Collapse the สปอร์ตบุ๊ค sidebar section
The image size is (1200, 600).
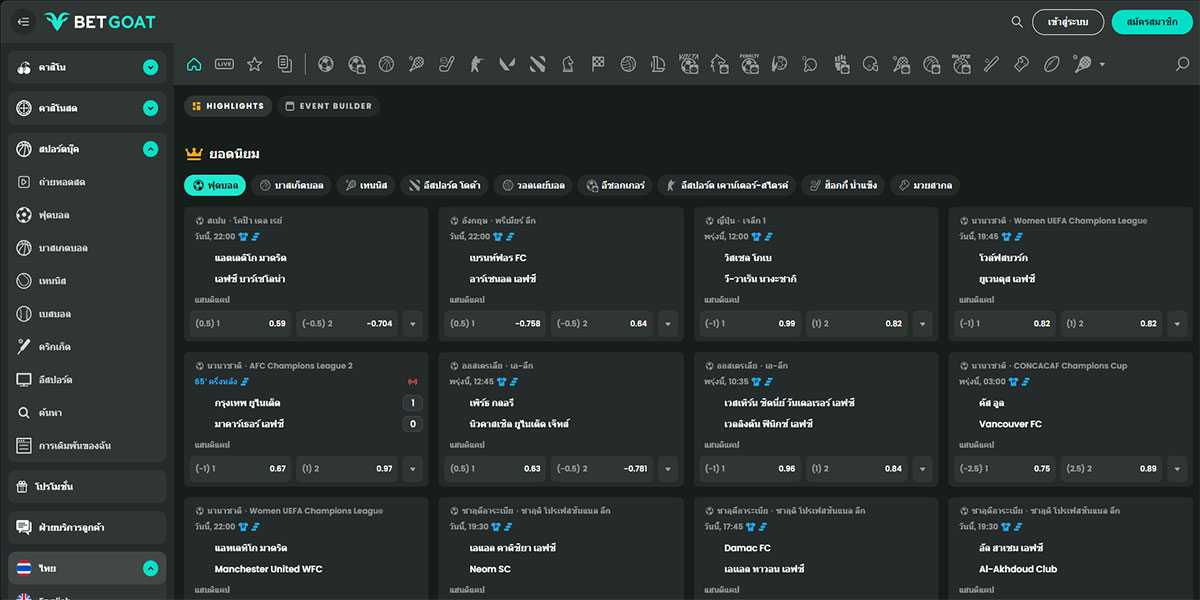tap(150, 149)
